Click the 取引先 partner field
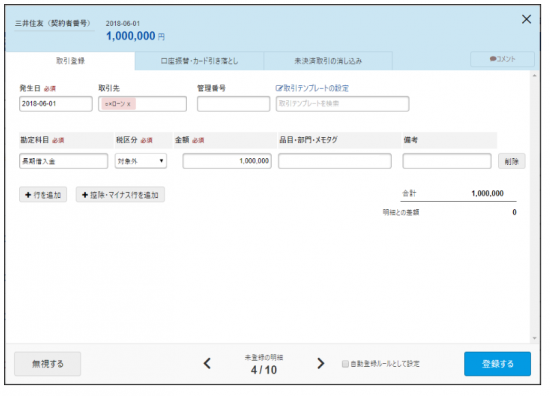 click(x=142, y=104)
